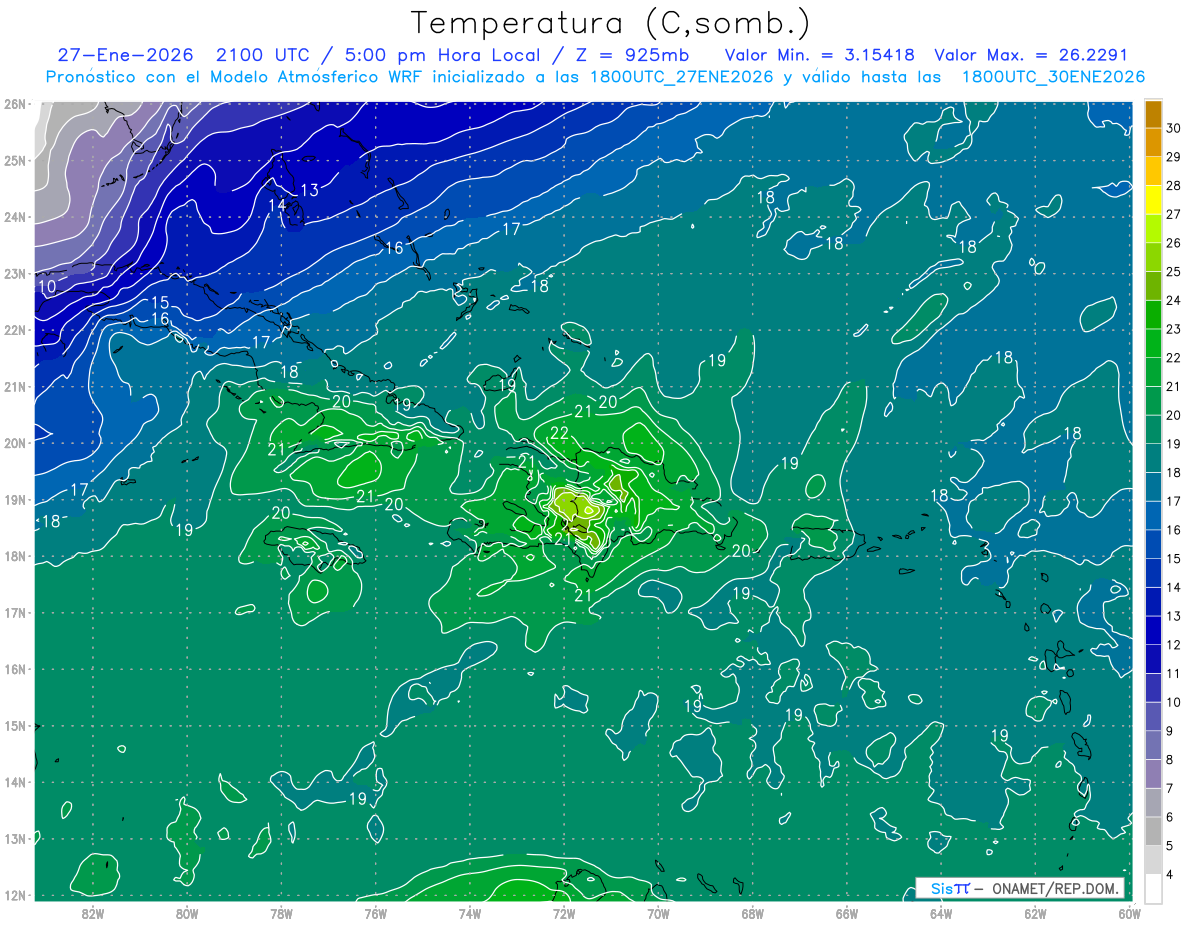The image size is (1200, 927).
Task: Click the "64W" longitude axis label
Action: pyautogui.click(x=941, y=912)
